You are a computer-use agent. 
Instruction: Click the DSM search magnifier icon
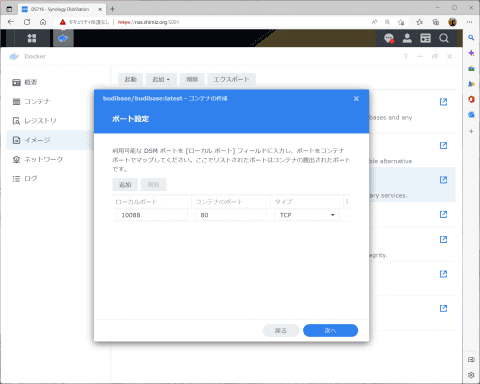(444, 38)
